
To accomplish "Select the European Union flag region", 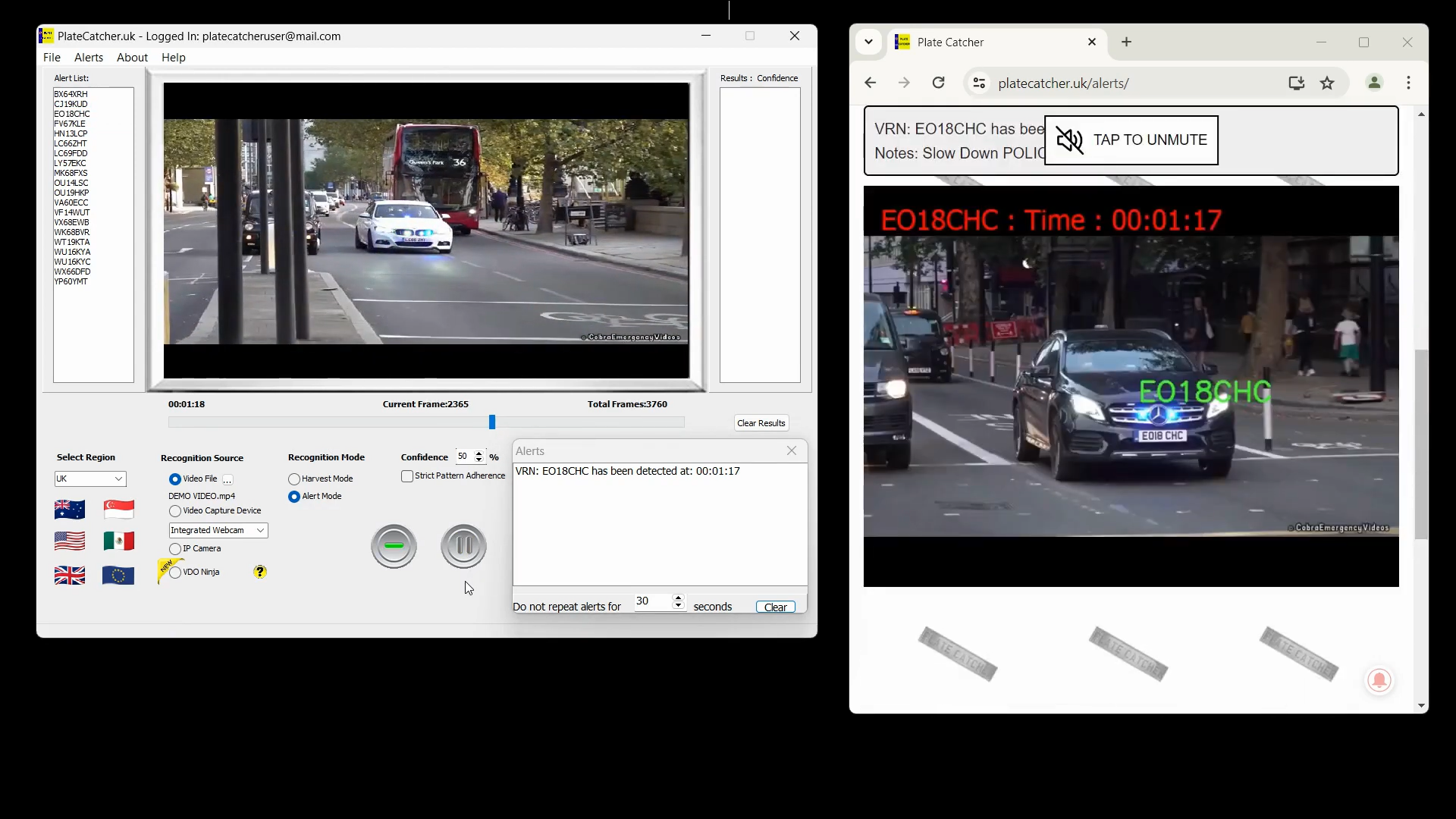I will click(118, 576).
